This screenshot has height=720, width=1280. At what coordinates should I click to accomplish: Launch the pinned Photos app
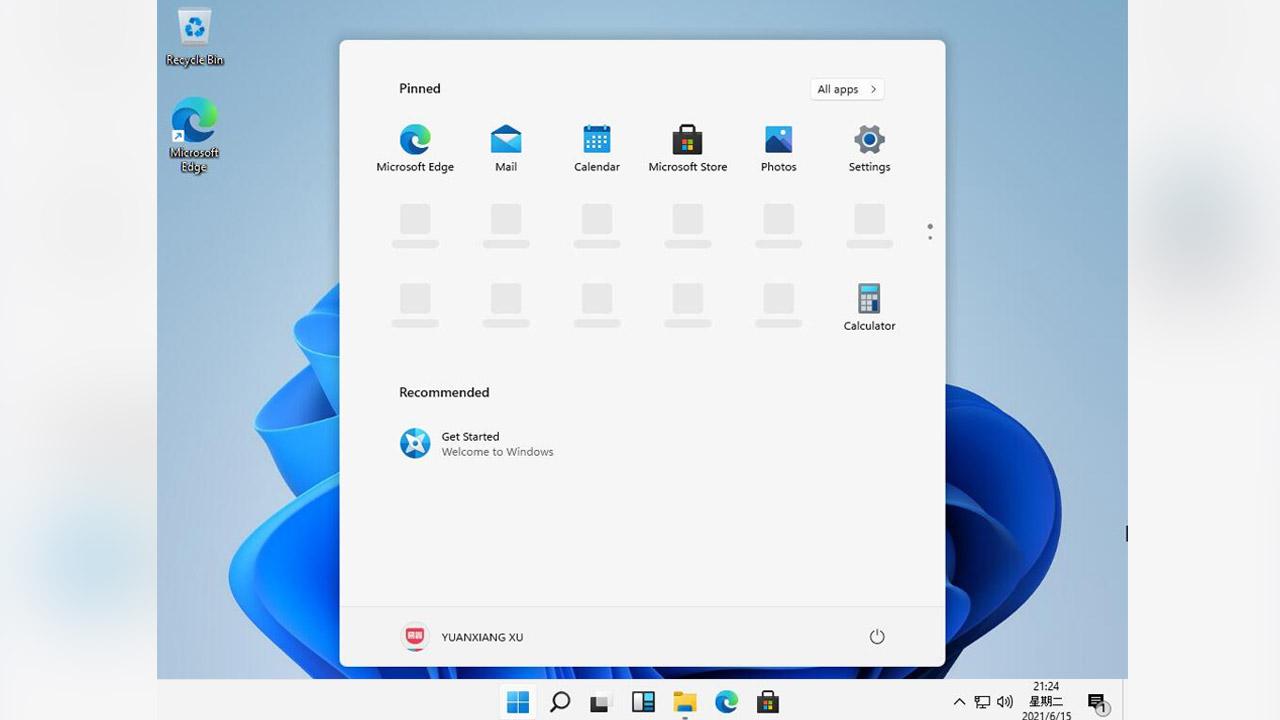click(x=778, y=149)
